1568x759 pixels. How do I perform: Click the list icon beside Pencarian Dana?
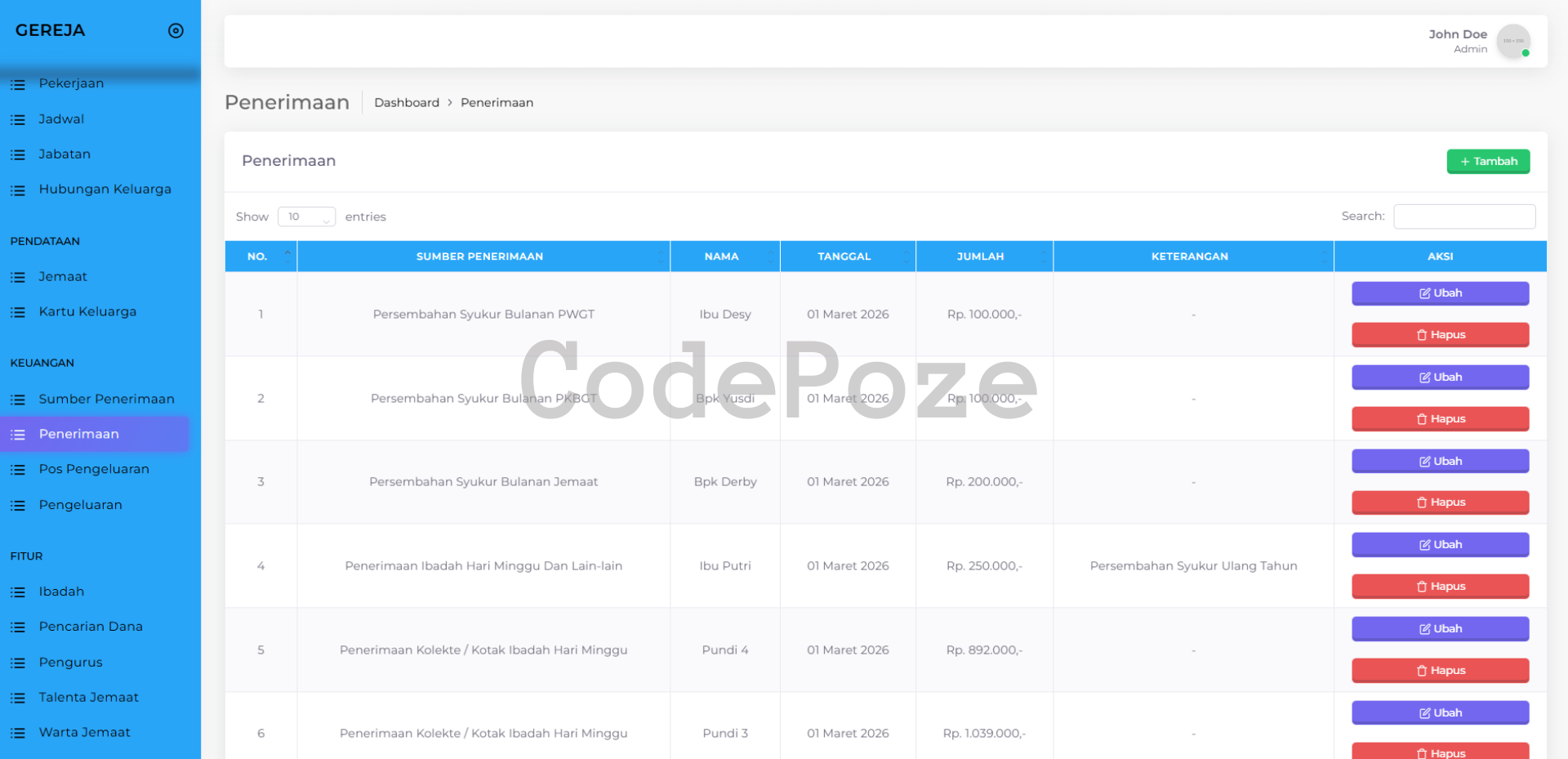coord(18,627)
